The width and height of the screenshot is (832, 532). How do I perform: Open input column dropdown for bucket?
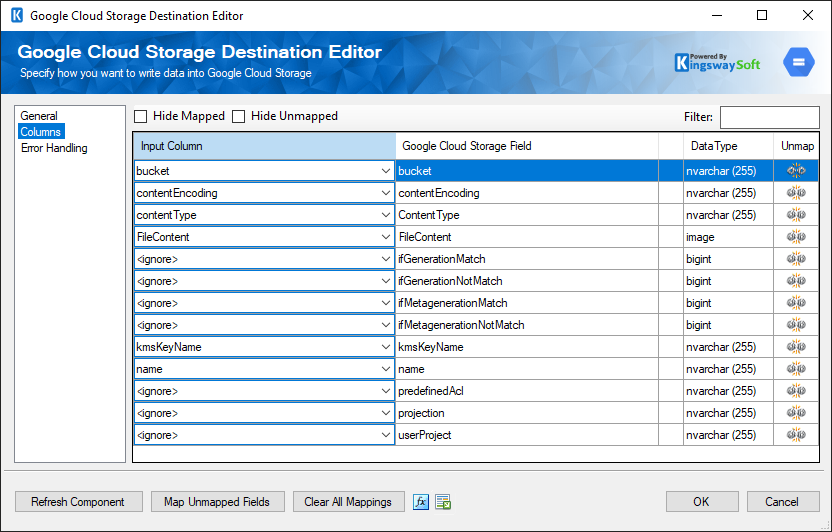386,171
